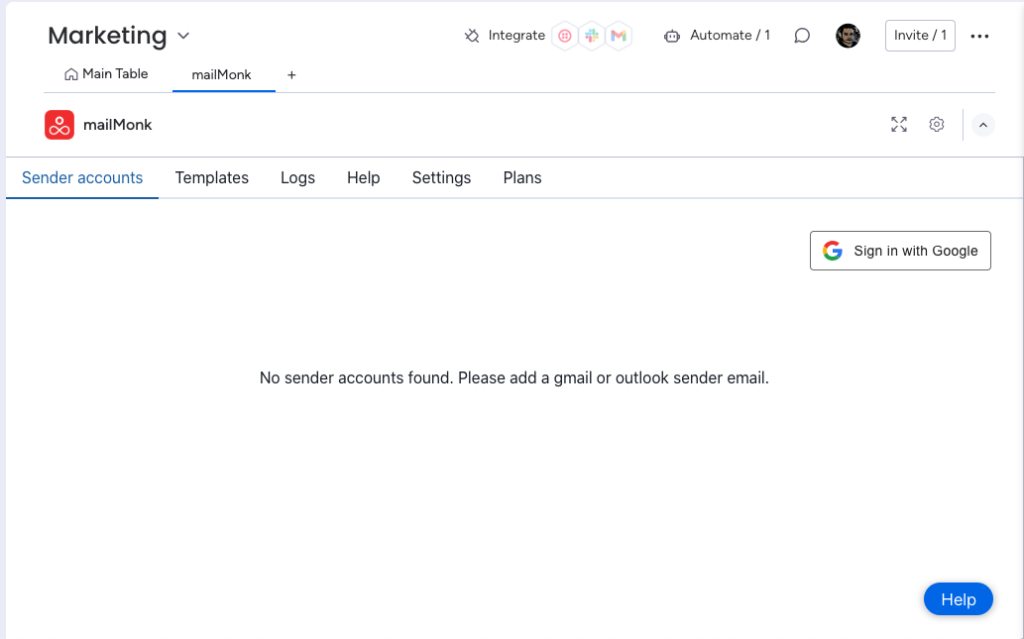The width and height of the screenshot is (1024, 639).
Task: Open the board discussion chat icon
Action: pos(802,36)
